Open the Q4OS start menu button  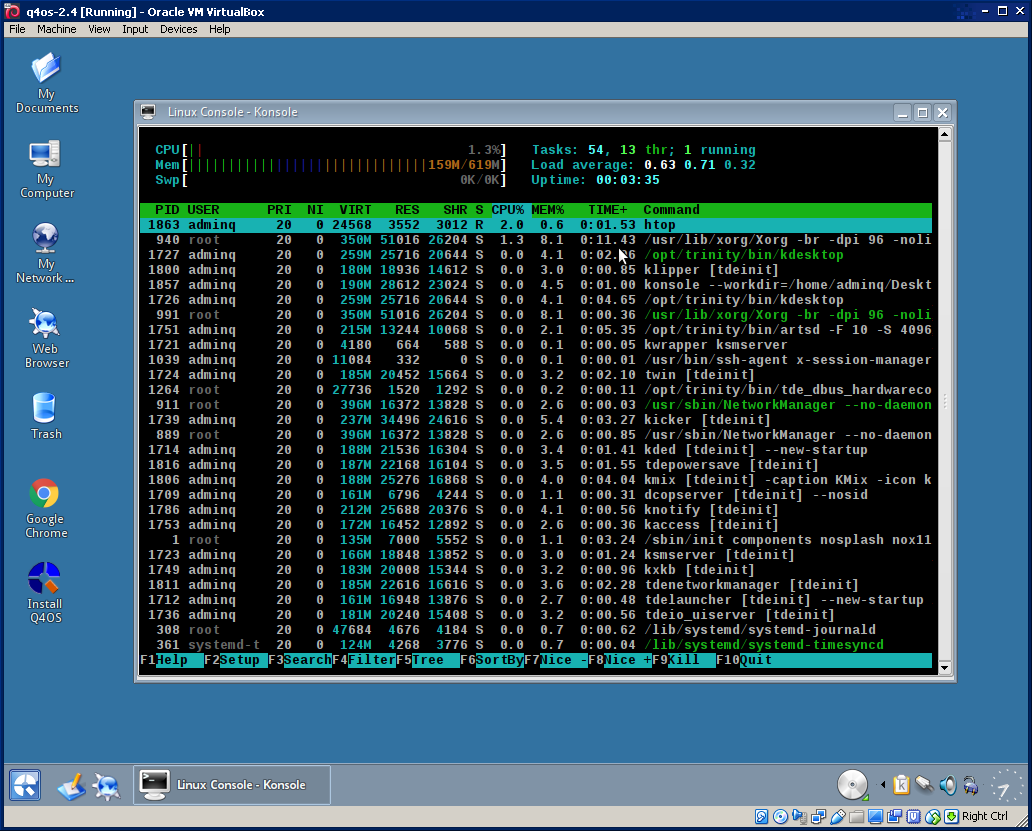click(x=25, y=786)
